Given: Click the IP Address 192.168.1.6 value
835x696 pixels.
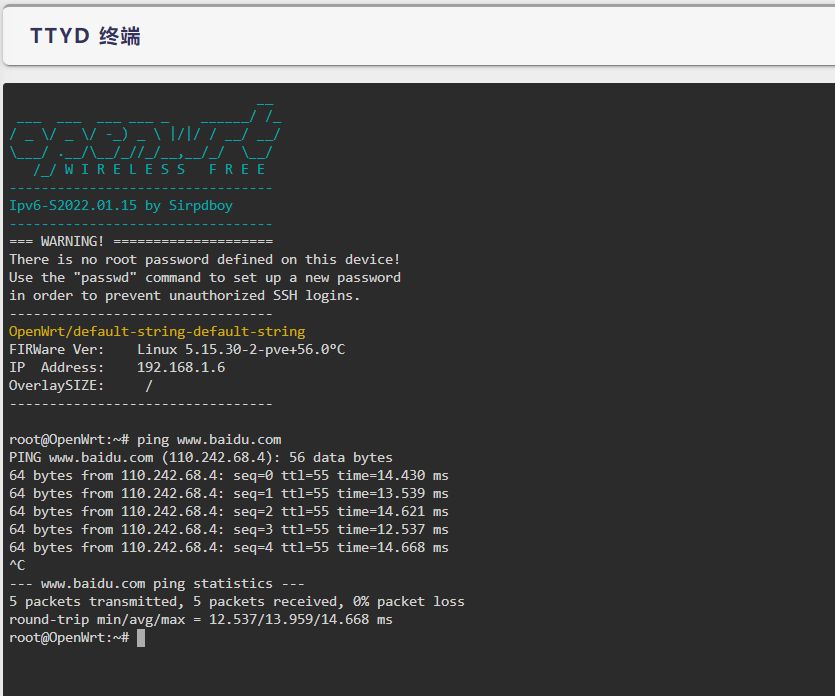Looking at the screenshot, I should [181, 367].
